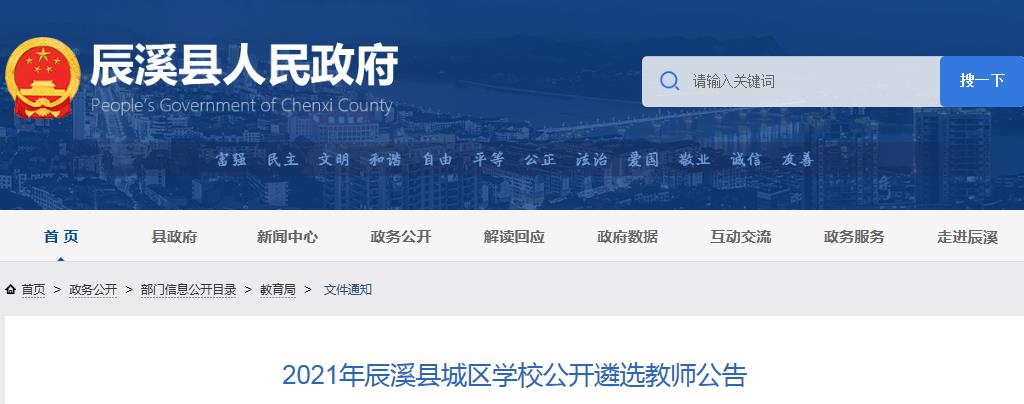This screenshot has height=404, width=1024.
Task: Click the magnifier search icon
Action: tap(669, 81)
